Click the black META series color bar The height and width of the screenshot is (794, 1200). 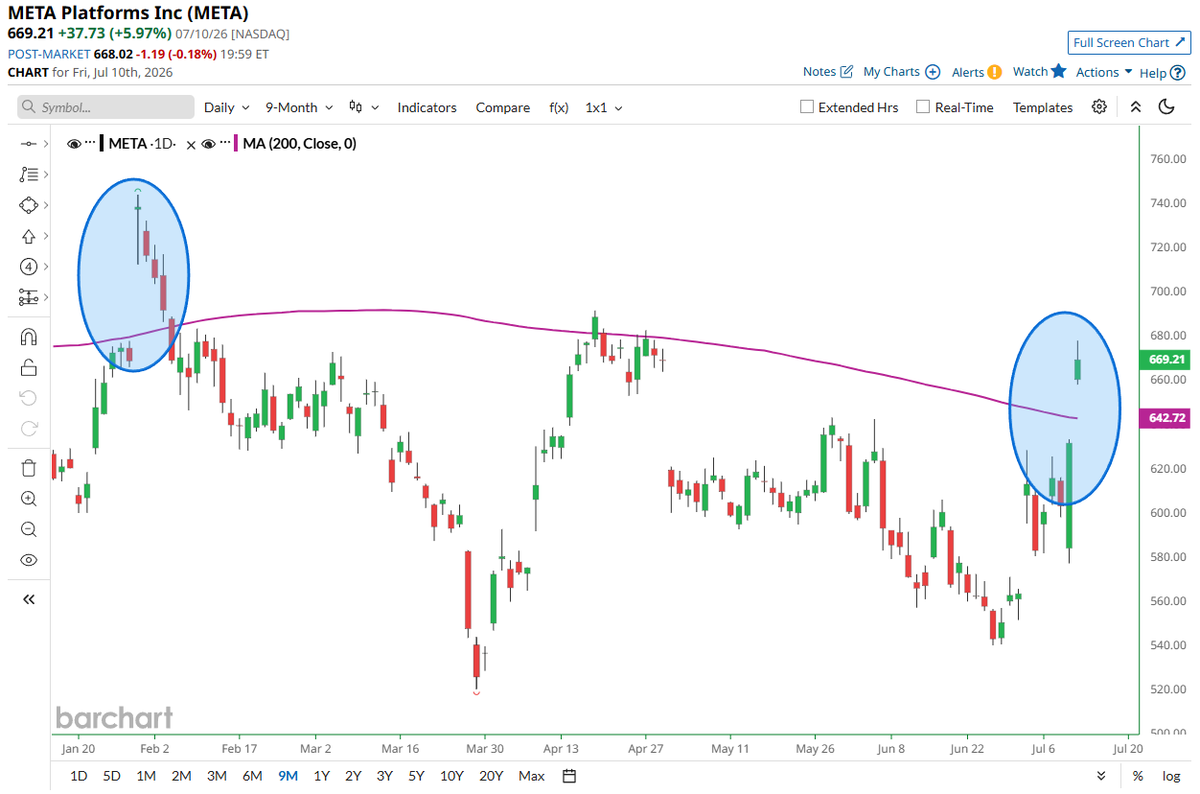(101, 144)
